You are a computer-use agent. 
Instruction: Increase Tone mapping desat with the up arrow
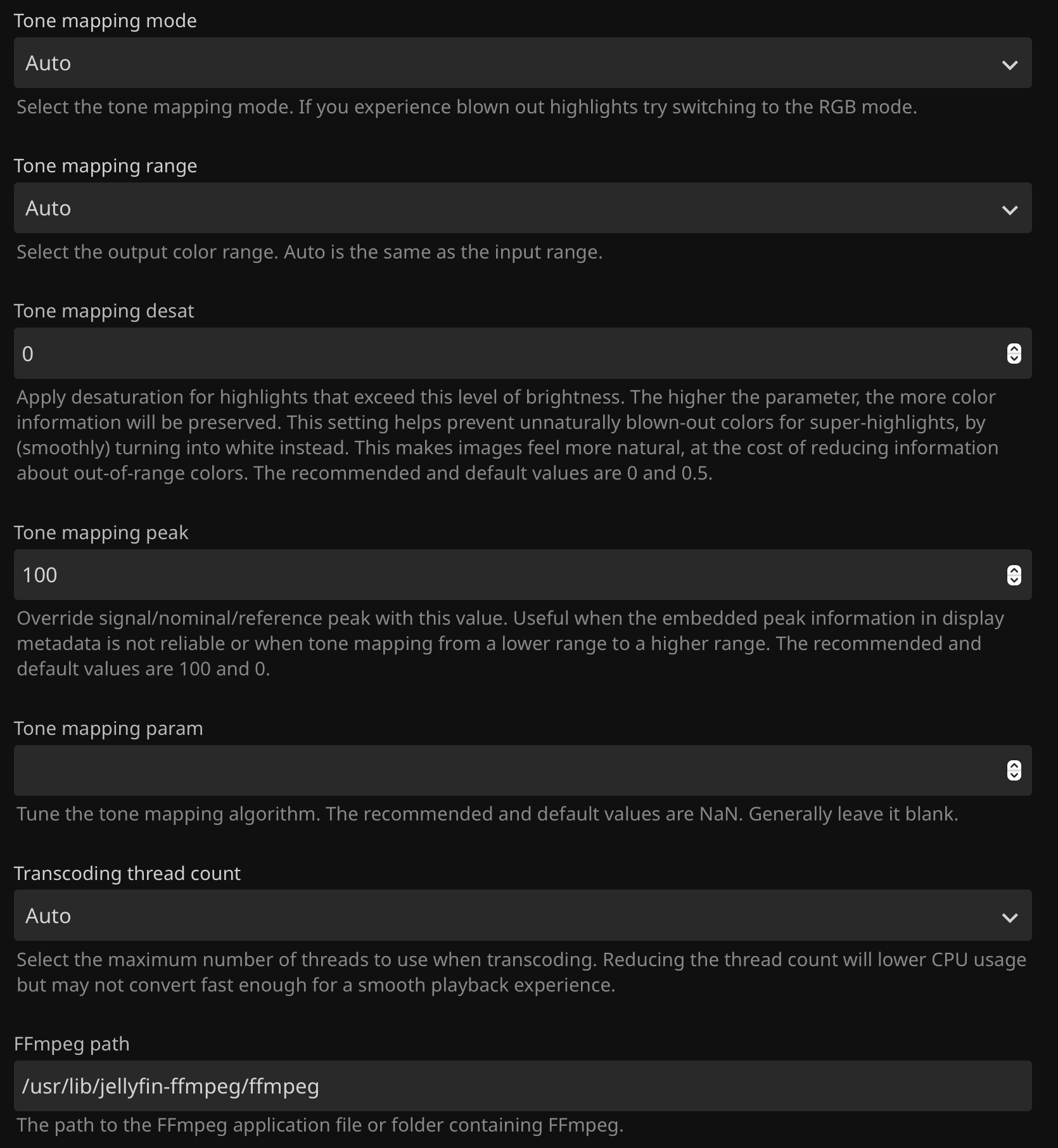click(1014, 348)
